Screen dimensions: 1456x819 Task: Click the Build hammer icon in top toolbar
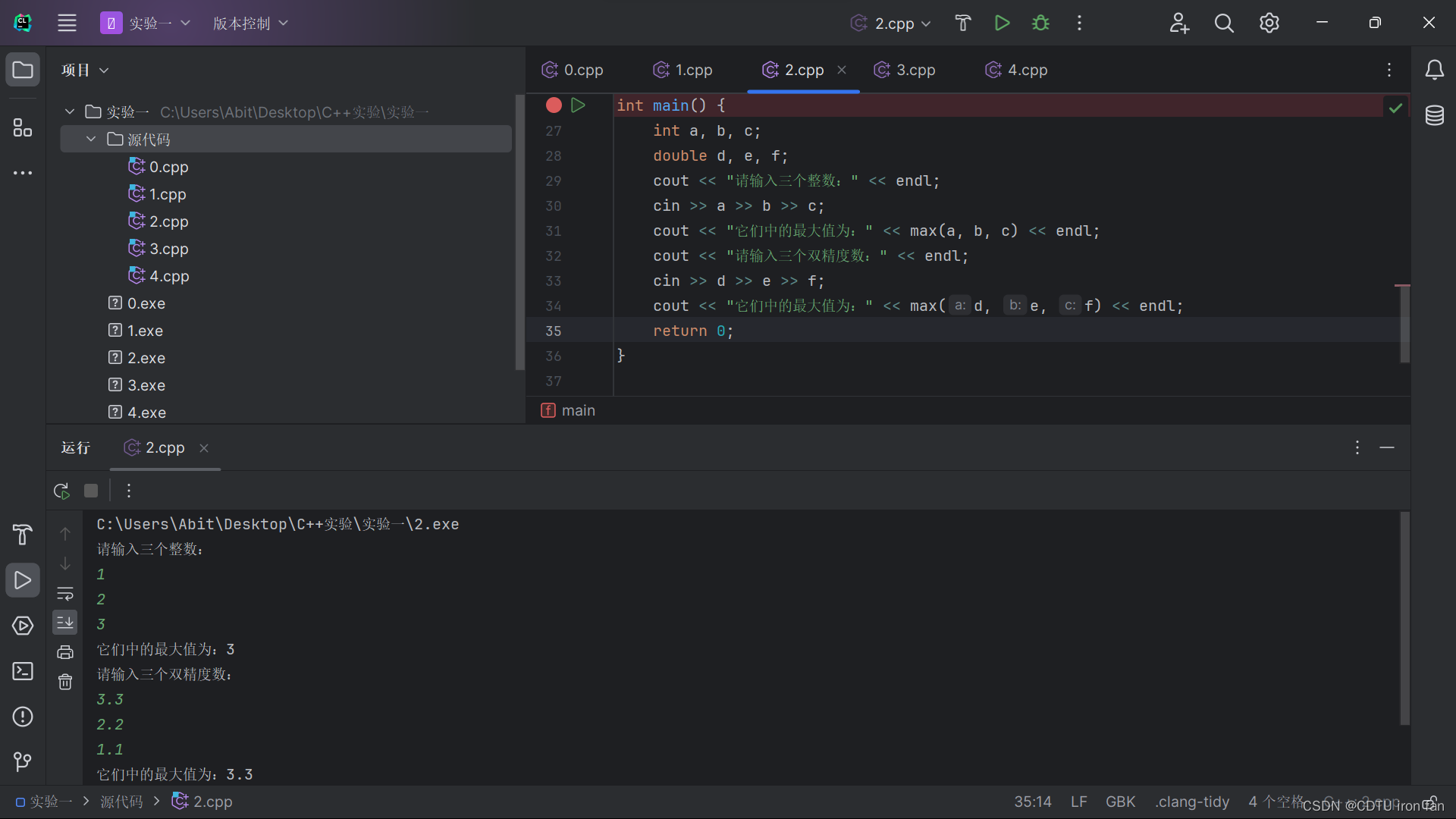coord(962,23)
